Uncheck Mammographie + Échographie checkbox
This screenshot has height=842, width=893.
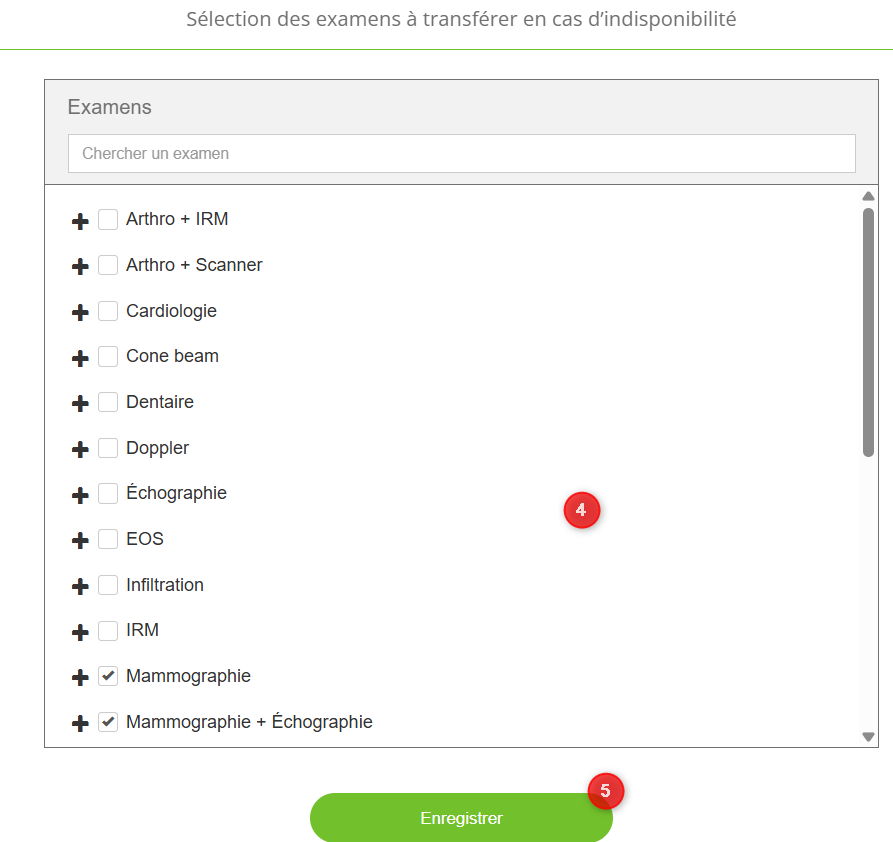108,722
